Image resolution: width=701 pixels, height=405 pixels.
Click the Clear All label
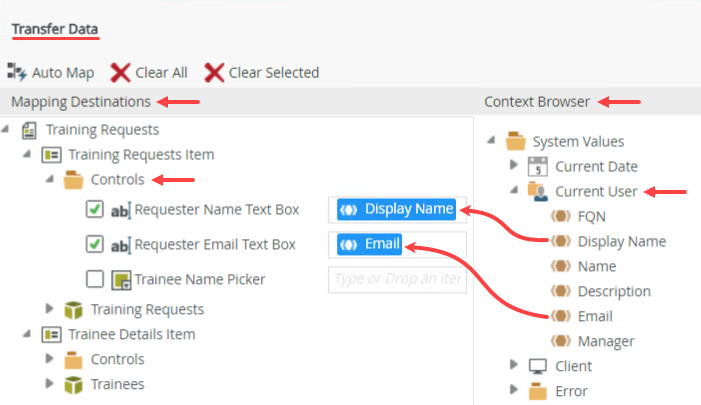coord(161,73)
